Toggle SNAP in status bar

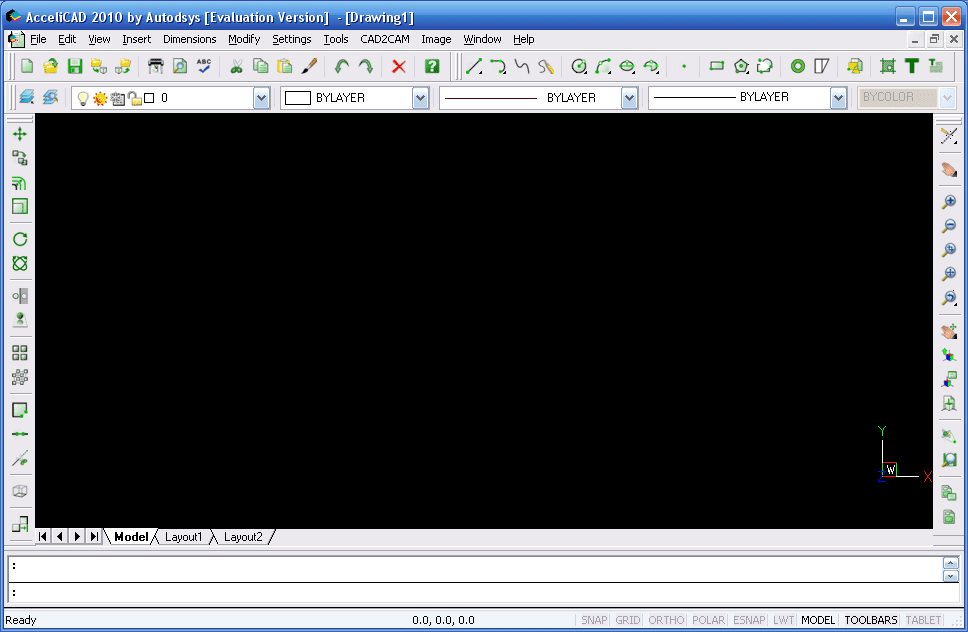[594, 620]
